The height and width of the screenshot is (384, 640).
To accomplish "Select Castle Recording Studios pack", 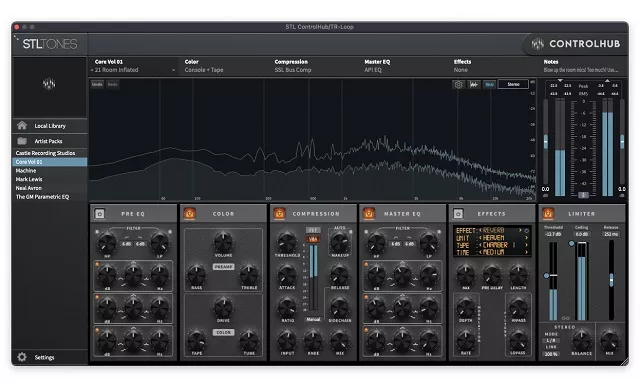I will click(49, 153).
